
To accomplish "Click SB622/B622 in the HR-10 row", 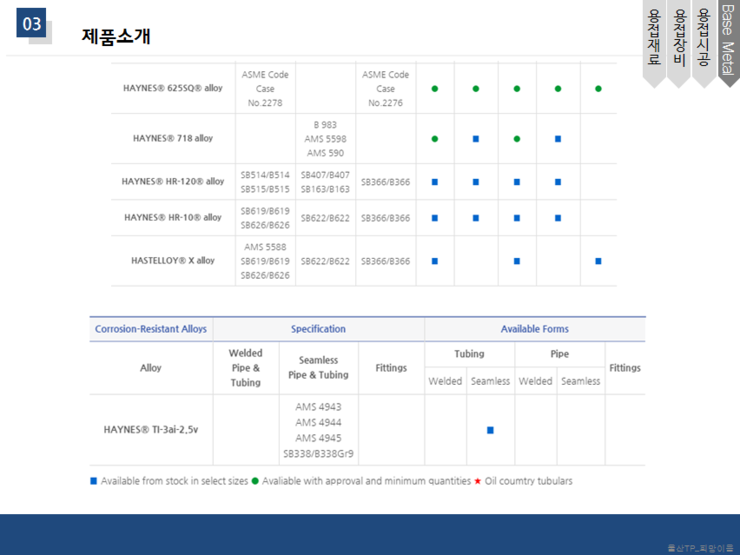I will [x=325, y=218].
